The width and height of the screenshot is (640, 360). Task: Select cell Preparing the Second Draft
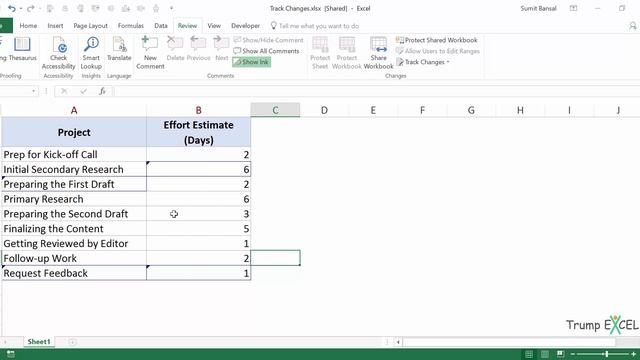(x=74, y=213)
